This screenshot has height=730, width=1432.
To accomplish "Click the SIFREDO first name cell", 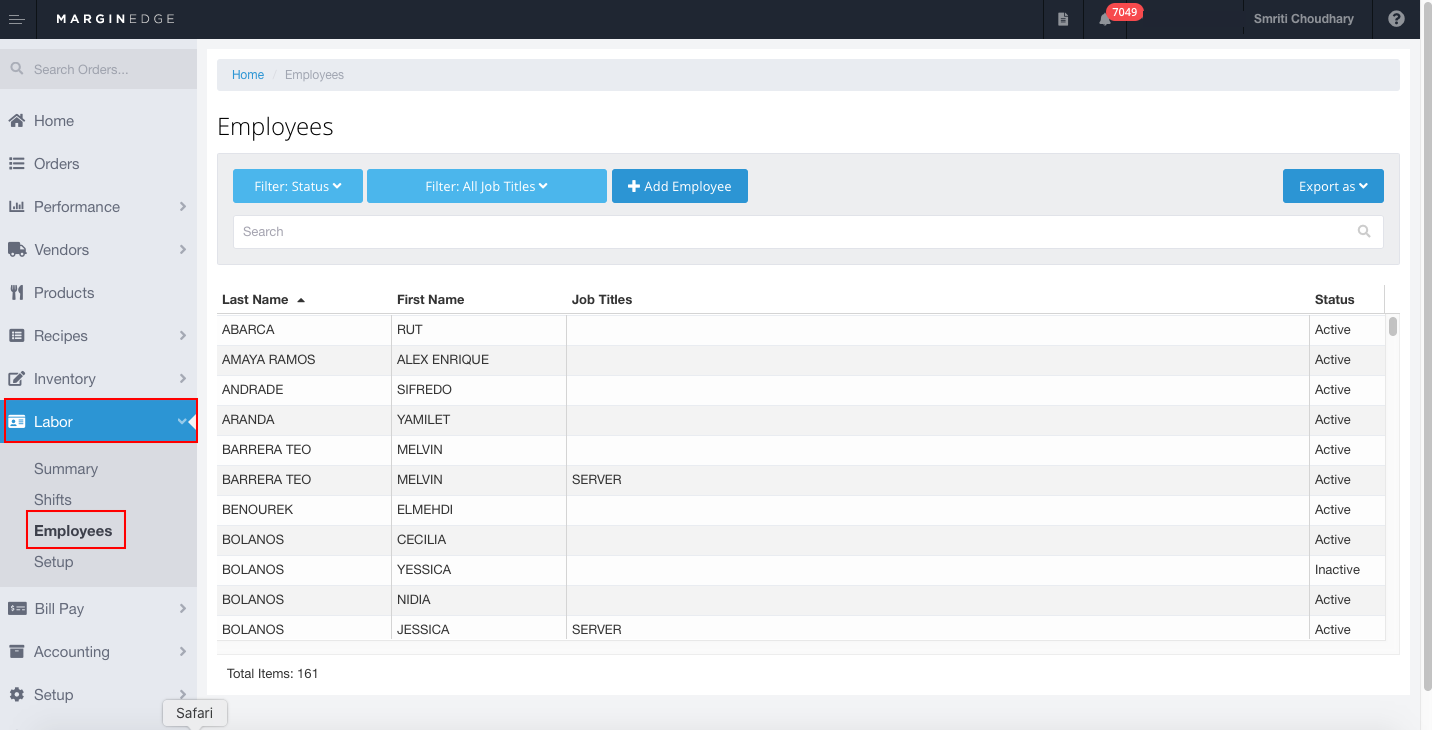I will click(479, 390).
